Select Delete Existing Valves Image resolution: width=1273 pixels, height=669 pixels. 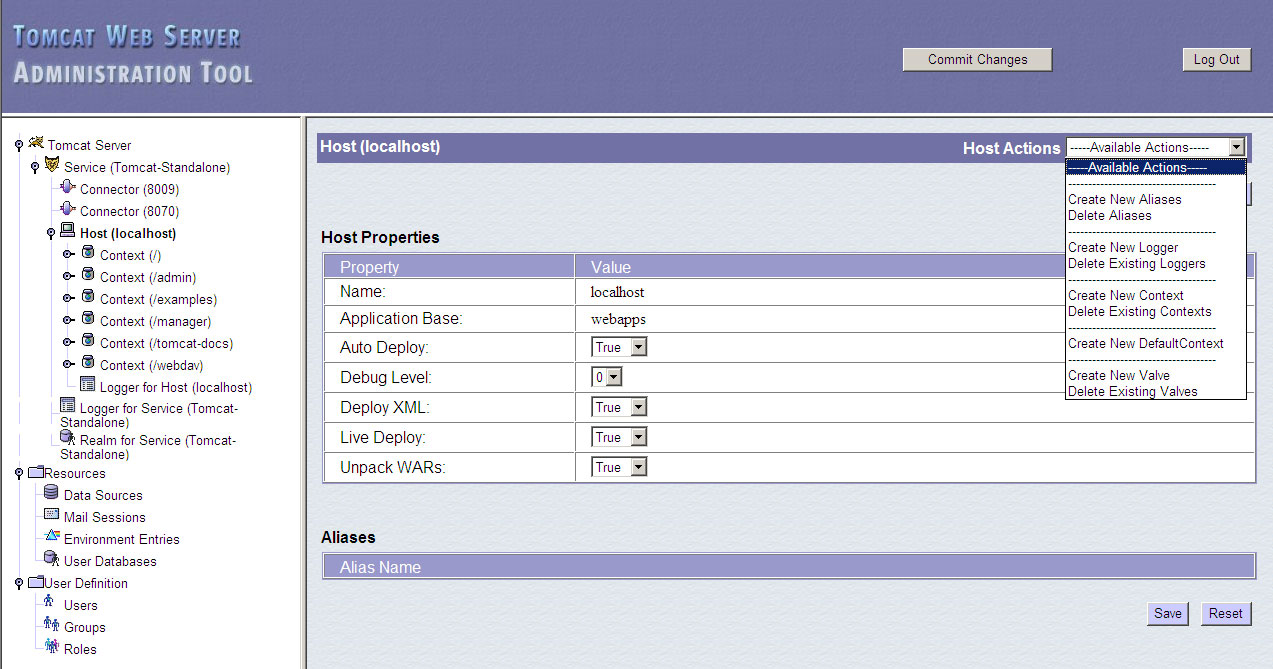tap(1132, 391)
